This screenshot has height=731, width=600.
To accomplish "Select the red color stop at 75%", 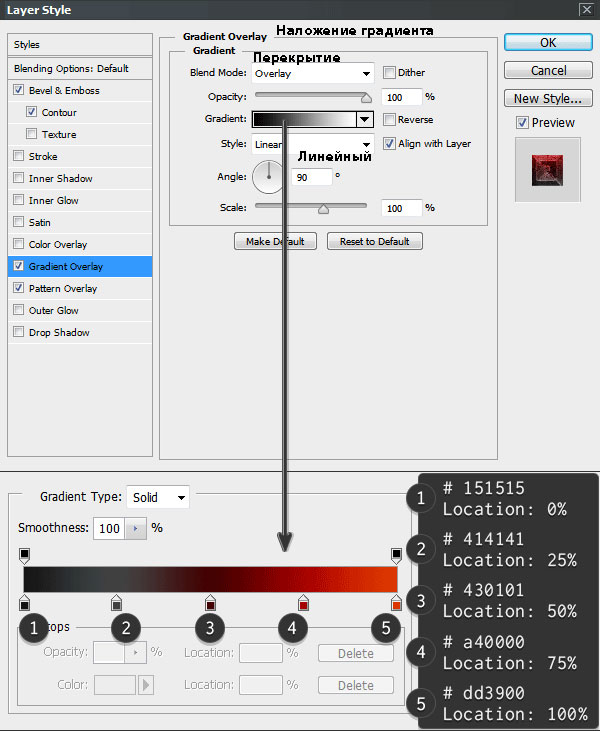I will coord(303,603).
